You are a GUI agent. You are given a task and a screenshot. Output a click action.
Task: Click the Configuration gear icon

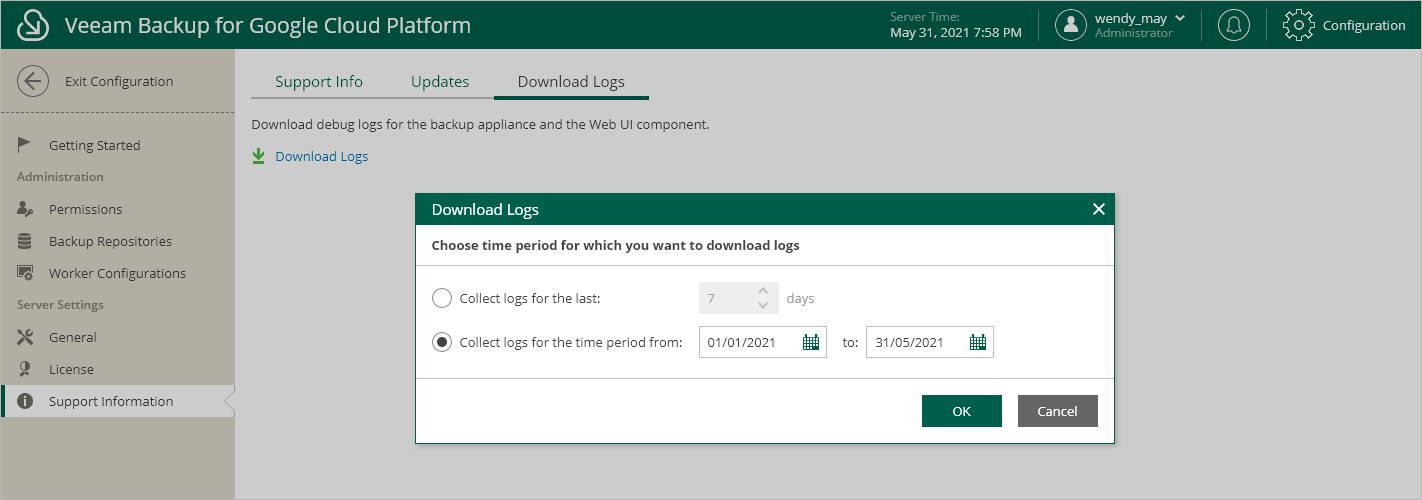[x=1298, y=25]
